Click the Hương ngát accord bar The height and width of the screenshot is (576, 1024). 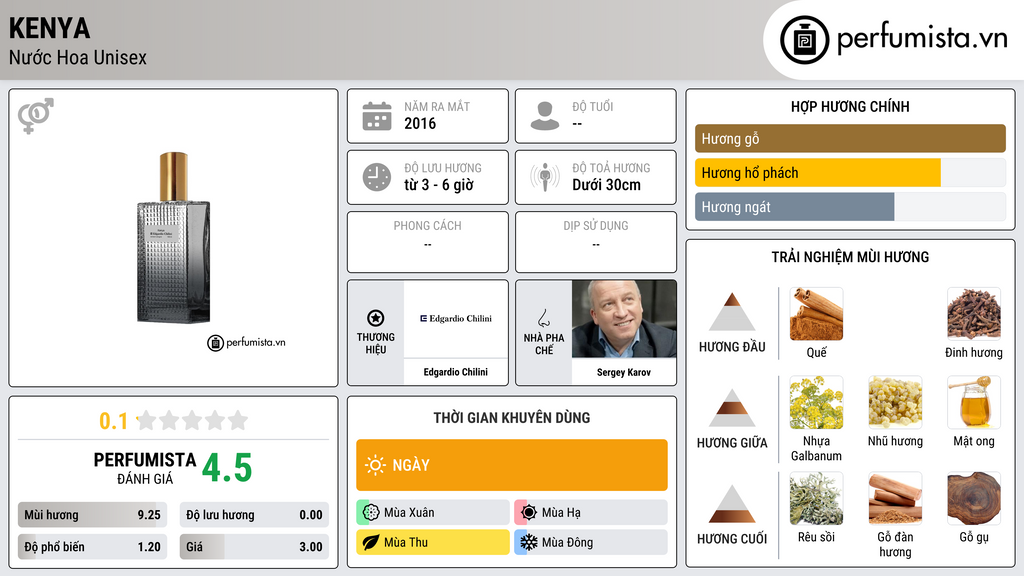[x=850, y=206]
